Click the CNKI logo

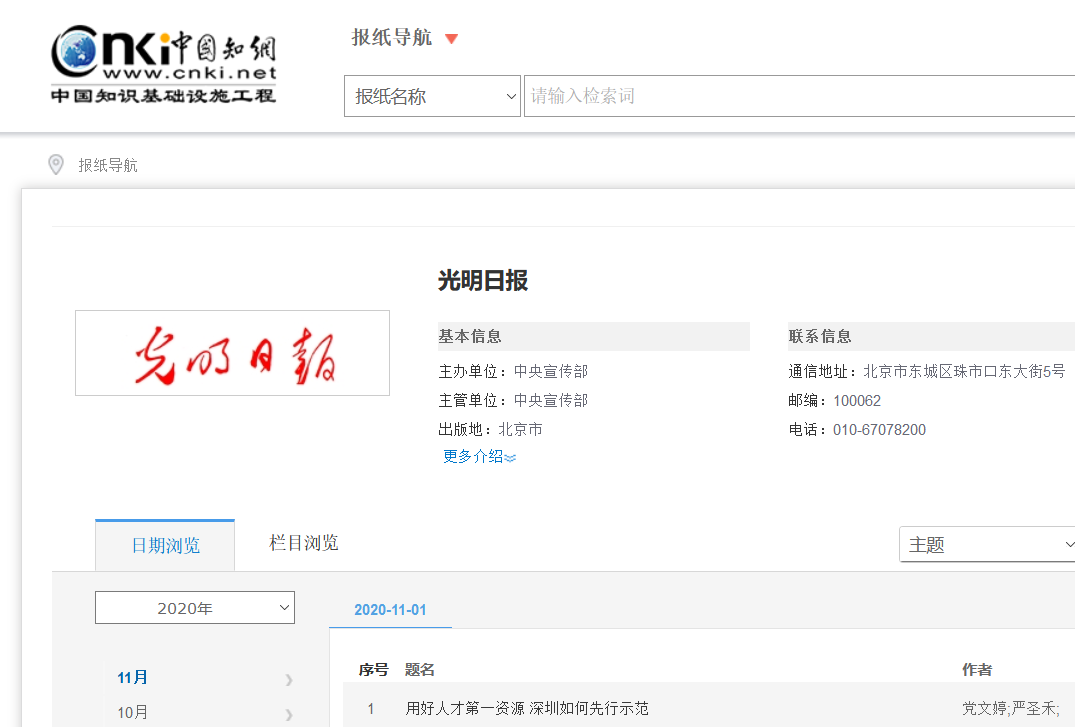pos(164,64)
